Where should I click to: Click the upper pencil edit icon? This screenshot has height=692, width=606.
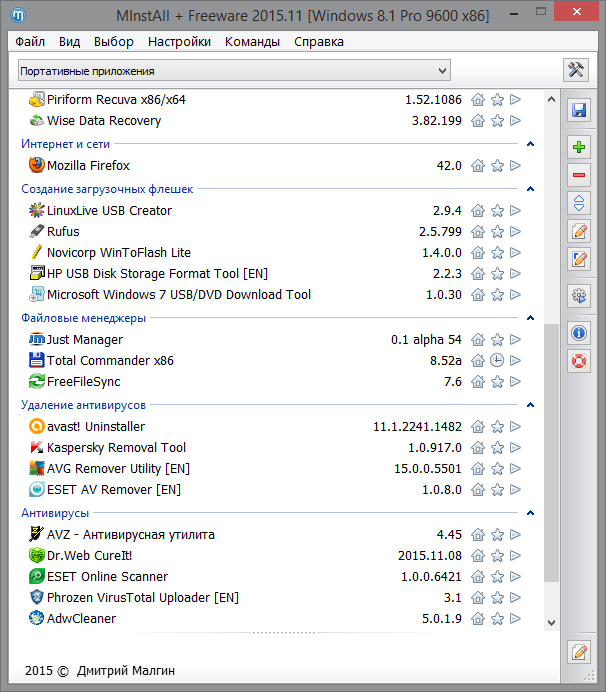point(579,232)
